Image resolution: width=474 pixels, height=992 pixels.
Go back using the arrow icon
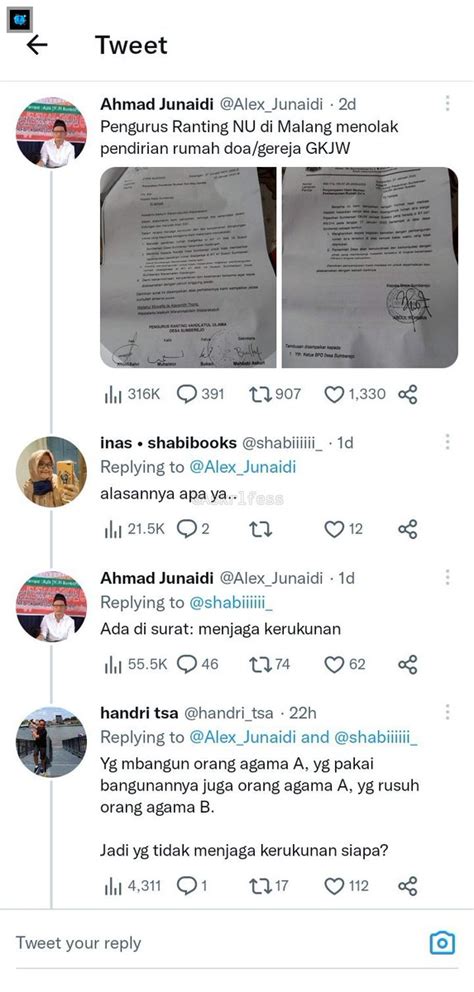(x=37, y=45)
